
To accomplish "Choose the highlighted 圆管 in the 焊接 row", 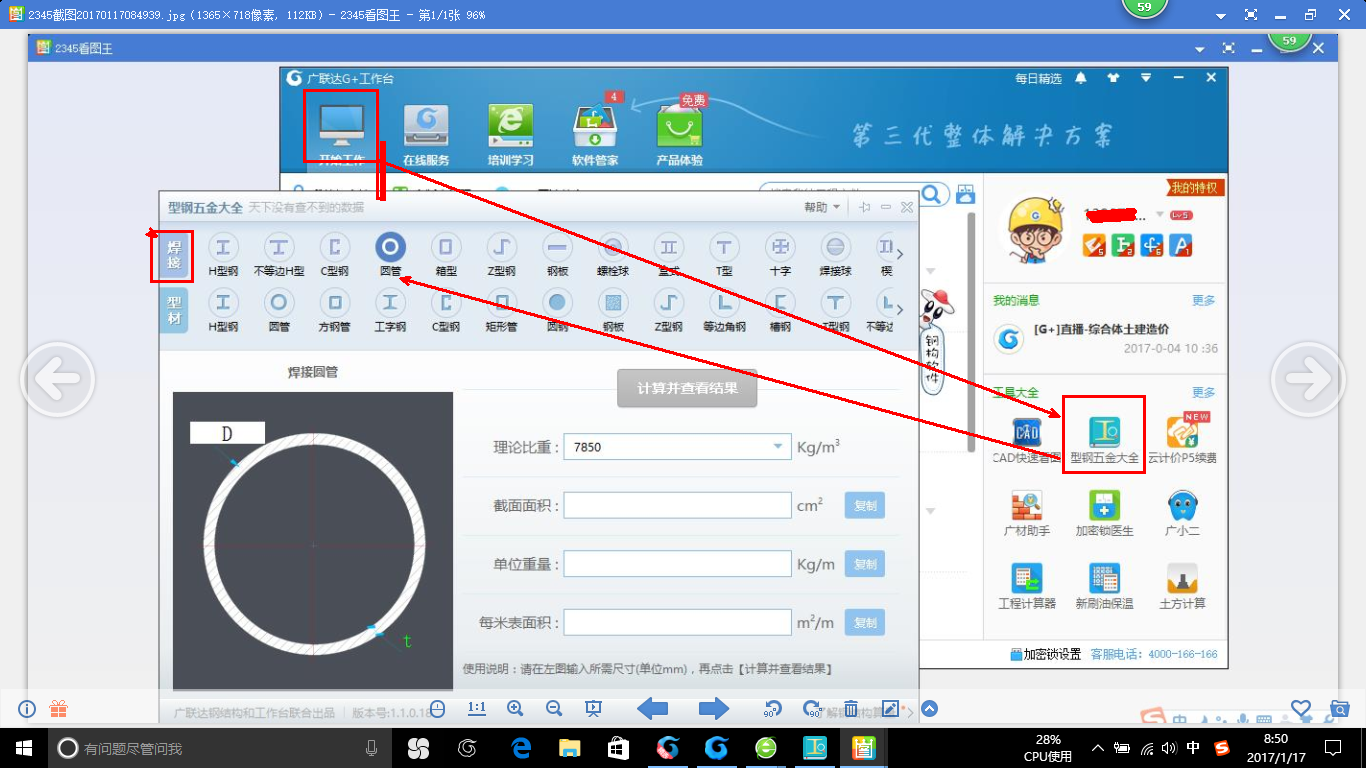I will (390, 255).
